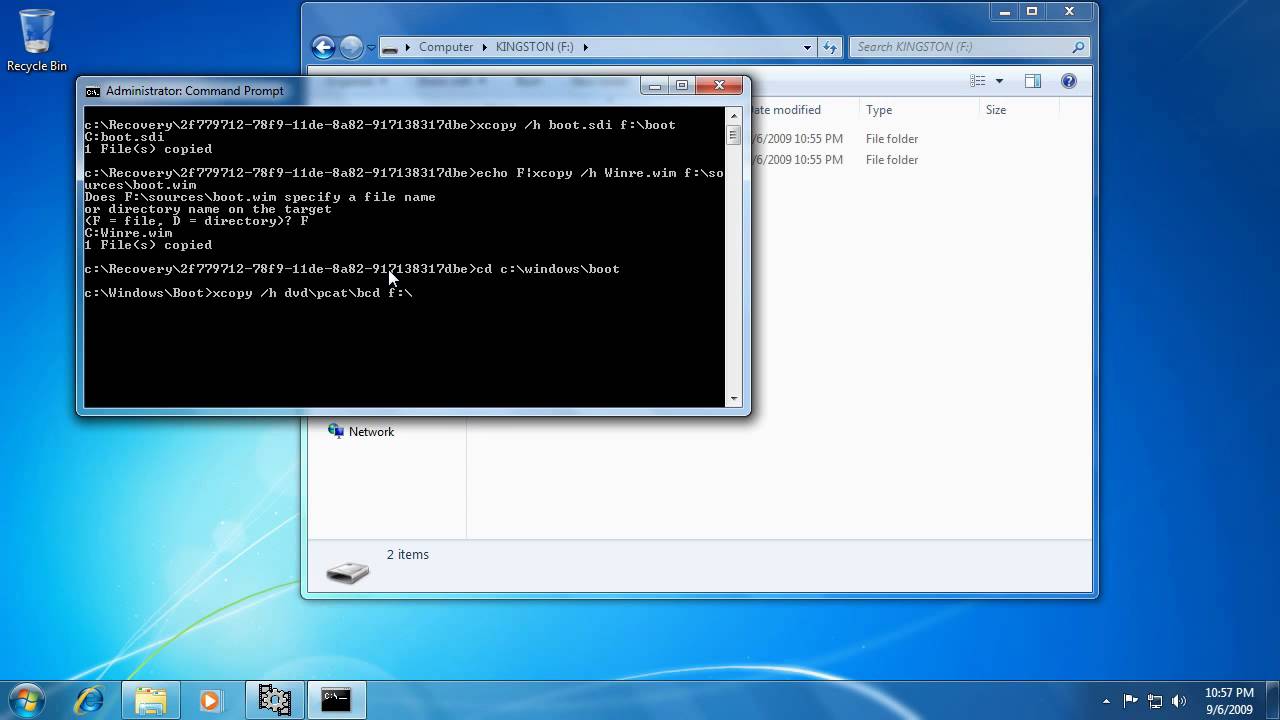The width and height of the screenshot is (1280, 720).
Task: Go forward in Explorer window
Action: tap(351, 47)
